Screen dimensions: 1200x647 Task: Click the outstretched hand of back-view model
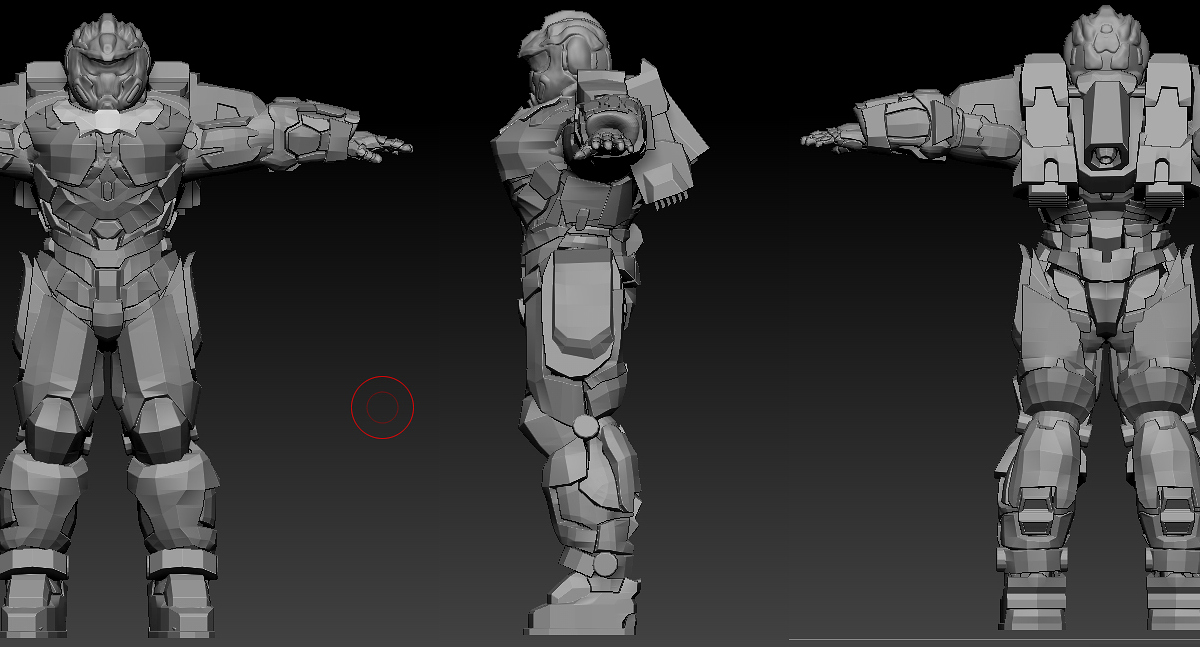pyautogui.click(x=830, y=139)
